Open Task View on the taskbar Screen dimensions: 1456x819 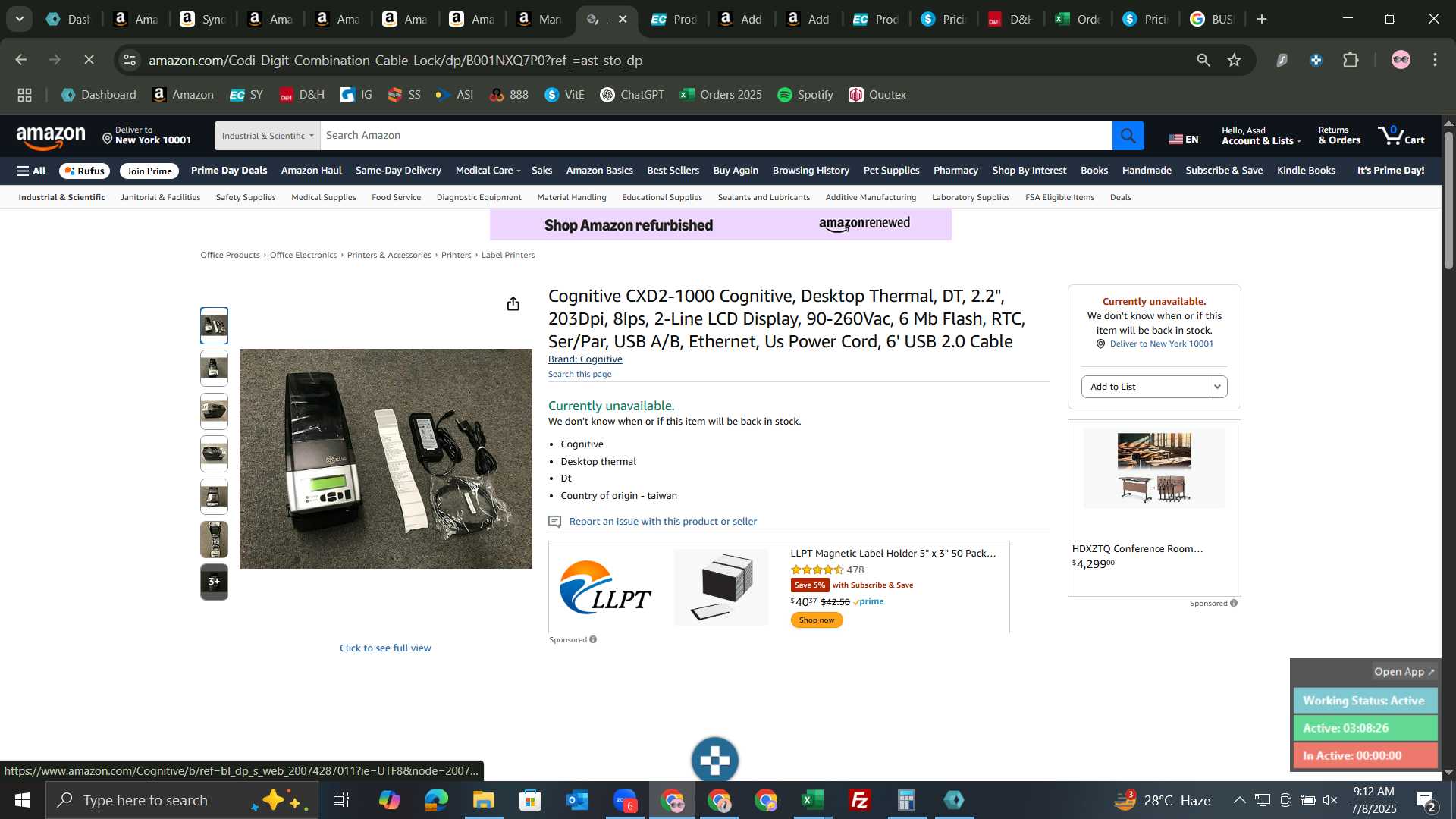pyautogui.click(x=341, y=800)
